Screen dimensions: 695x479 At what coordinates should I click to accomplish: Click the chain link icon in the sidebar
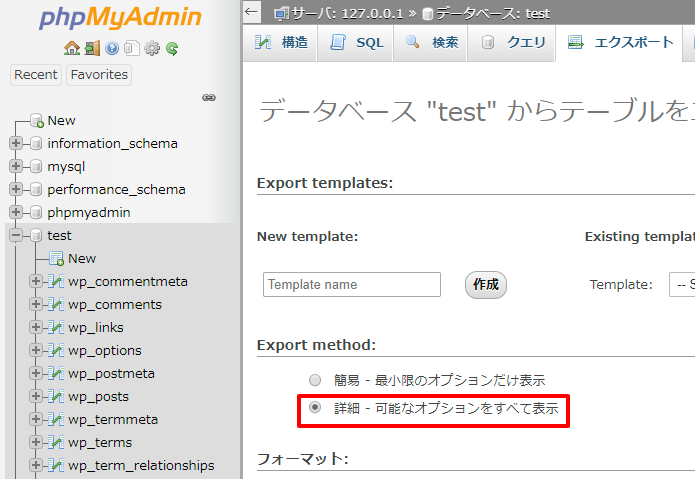pos(209,98)
